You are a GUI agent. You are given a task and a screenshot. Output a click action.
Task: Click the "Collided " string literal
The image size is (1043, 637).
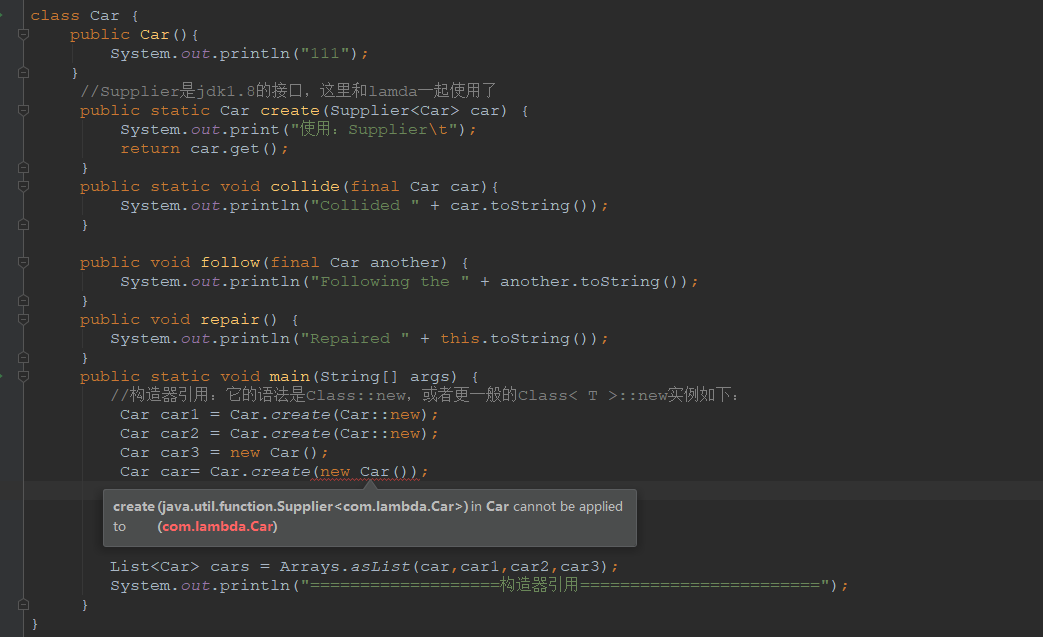point(365,205)
